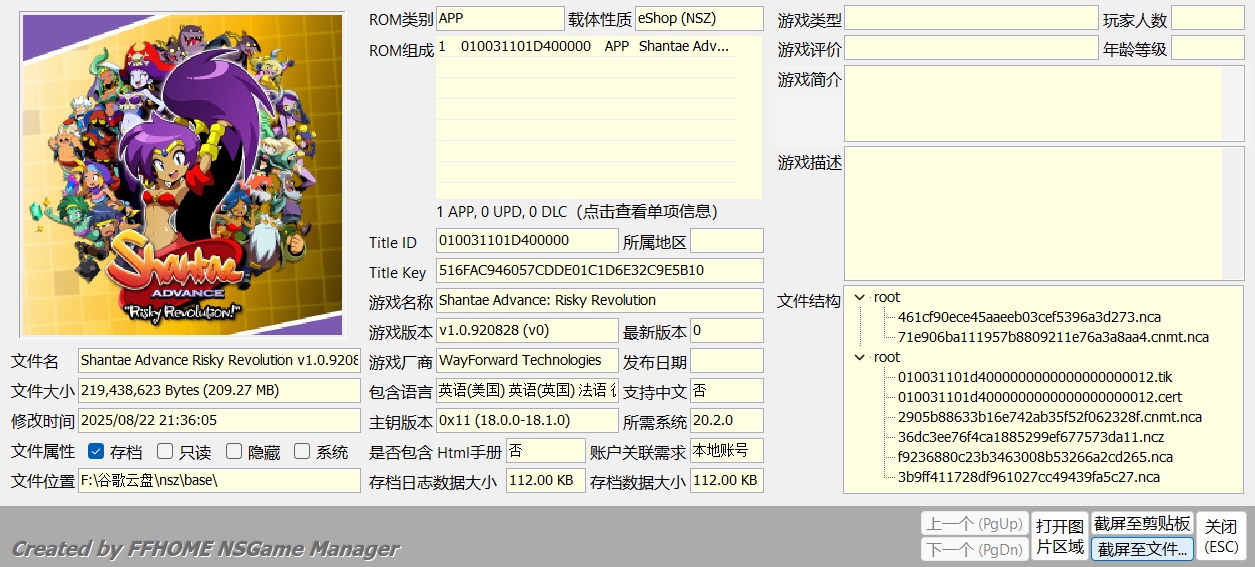Enable the 隐藏 (hidden) checkbox
Viewport: 1255px width, 567px height.
(234, 451)
